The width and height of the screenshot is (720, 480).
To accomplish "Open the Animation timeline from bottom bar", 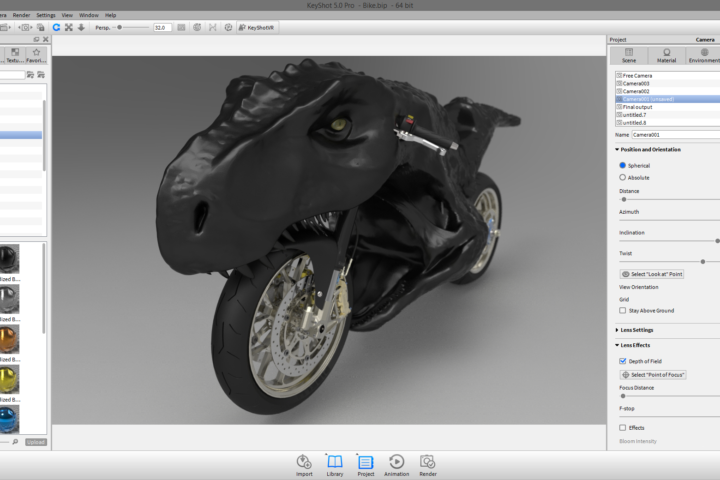I will (x=396, y=465).
